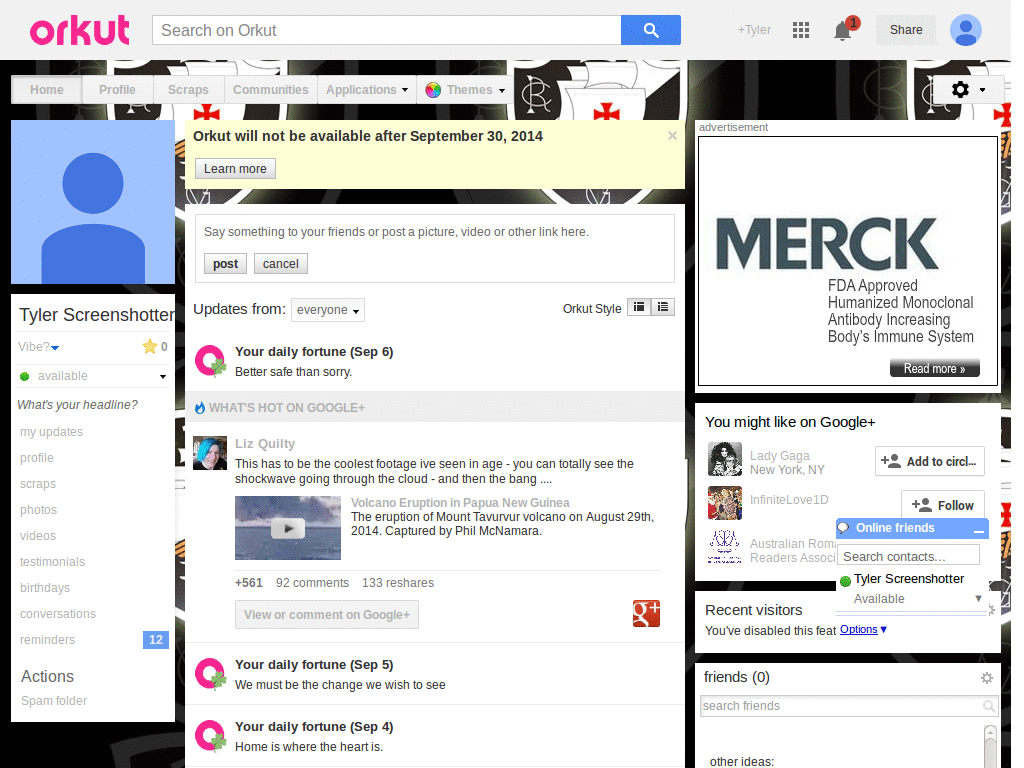Follow InfiniteLove1D
Image resolution: width=1024 pixels, height=768 pixels.
pos(942,505)
